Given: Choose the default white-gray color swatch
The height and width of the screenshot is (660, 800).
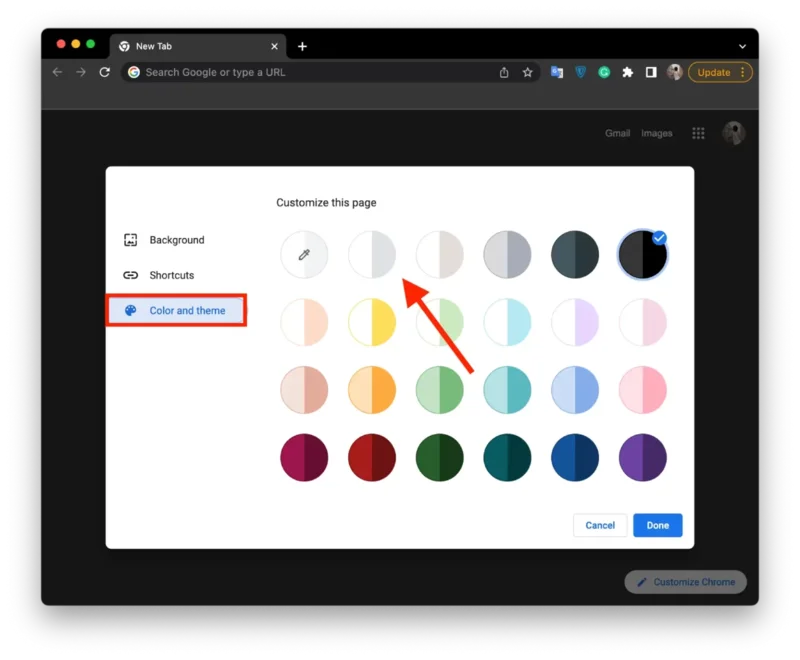Looking at the screenshot, I should point(372,255).
